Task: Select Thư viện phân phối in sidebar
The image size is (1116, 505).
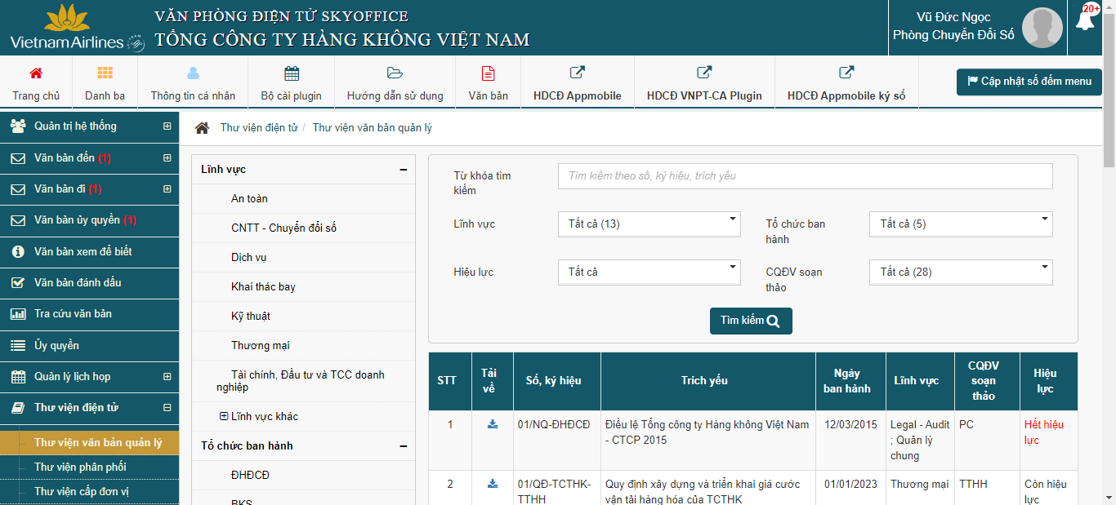Action: [x=81, y=467]
